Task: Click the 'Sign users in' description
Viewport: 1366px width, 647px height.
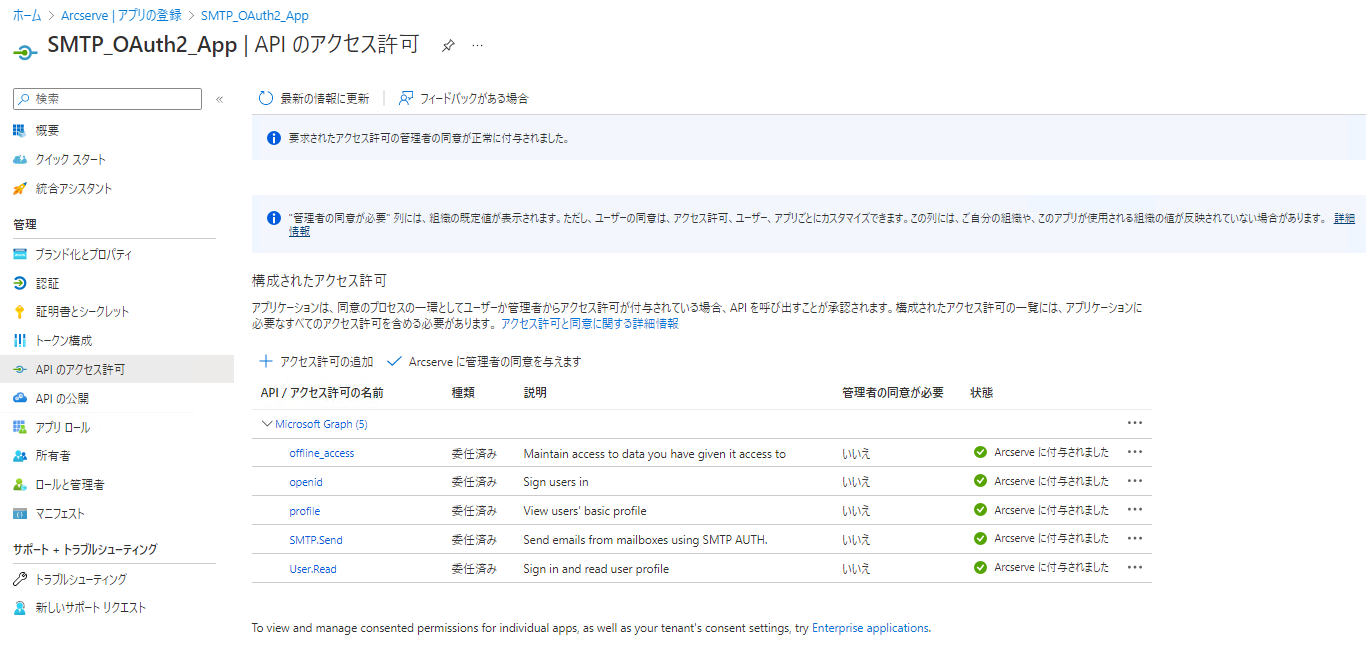Action: coord(556,482)
